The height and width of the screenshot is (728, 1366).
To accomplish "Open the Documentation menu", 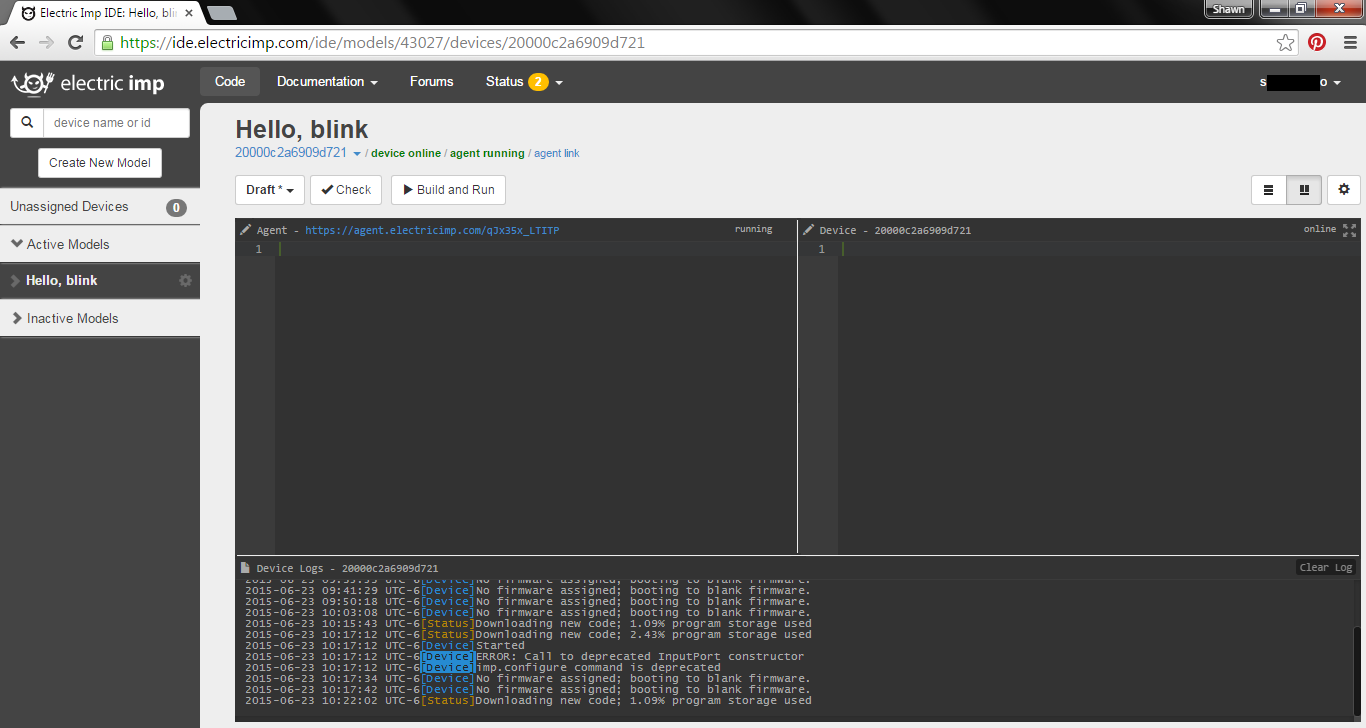I will pyautogui.click(x=327, y=82).
